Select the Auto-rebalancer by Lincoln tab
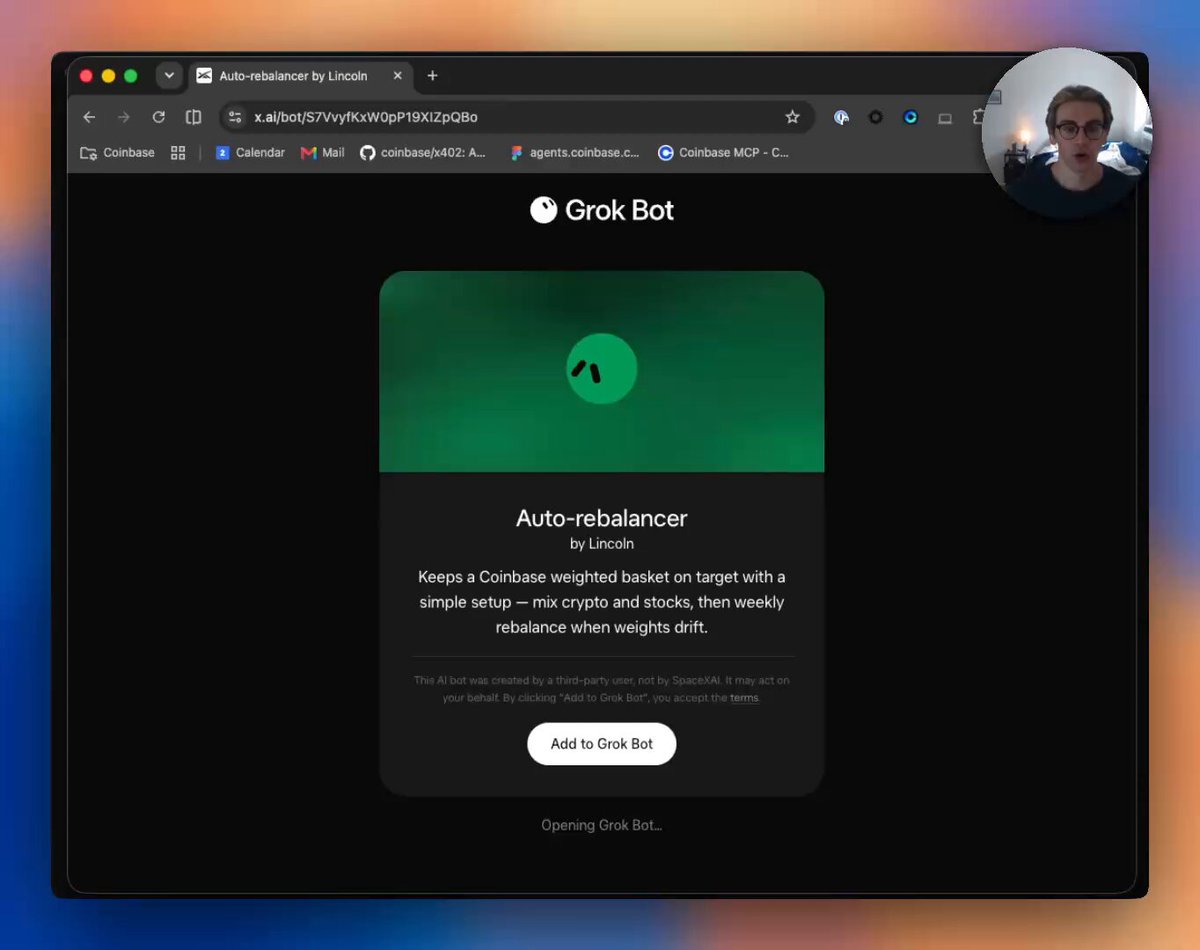Viewport: 1200px width, 950px height. 300,76
